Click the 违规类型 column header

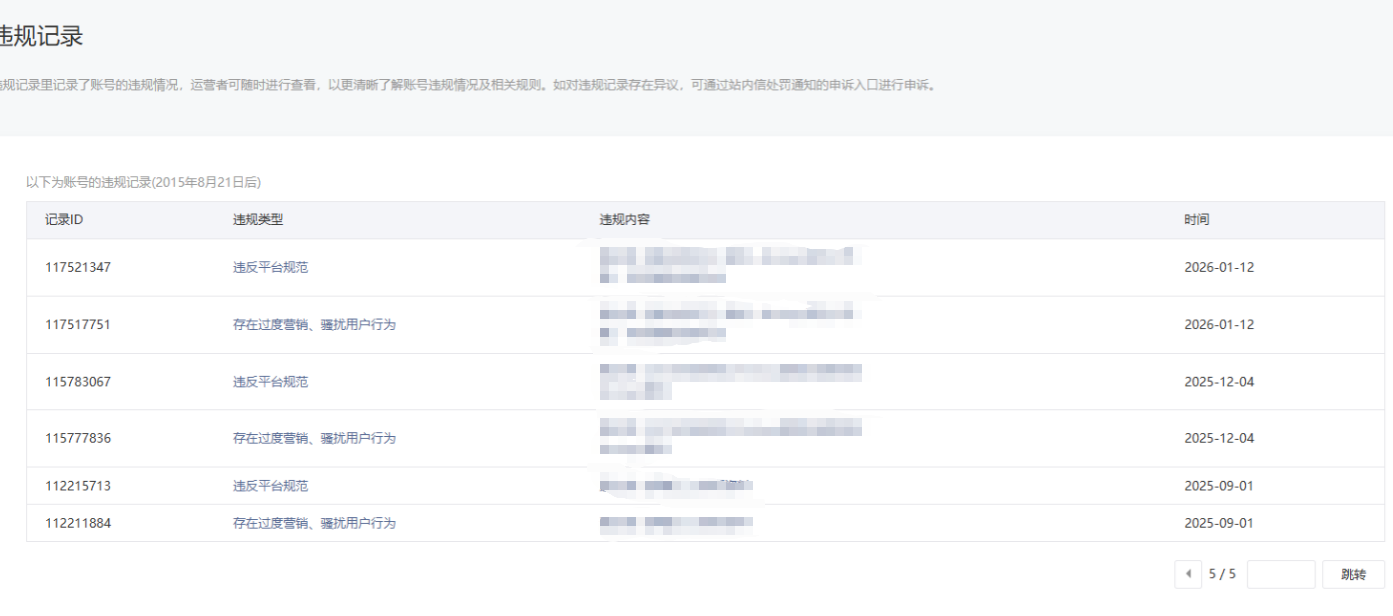click(x=258, y=220)
